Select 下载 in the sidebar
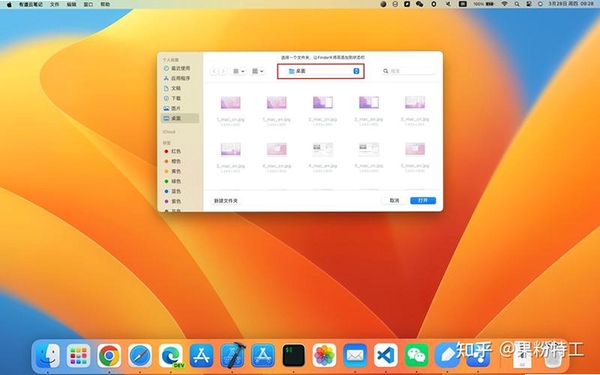 [x=180, y=98]
